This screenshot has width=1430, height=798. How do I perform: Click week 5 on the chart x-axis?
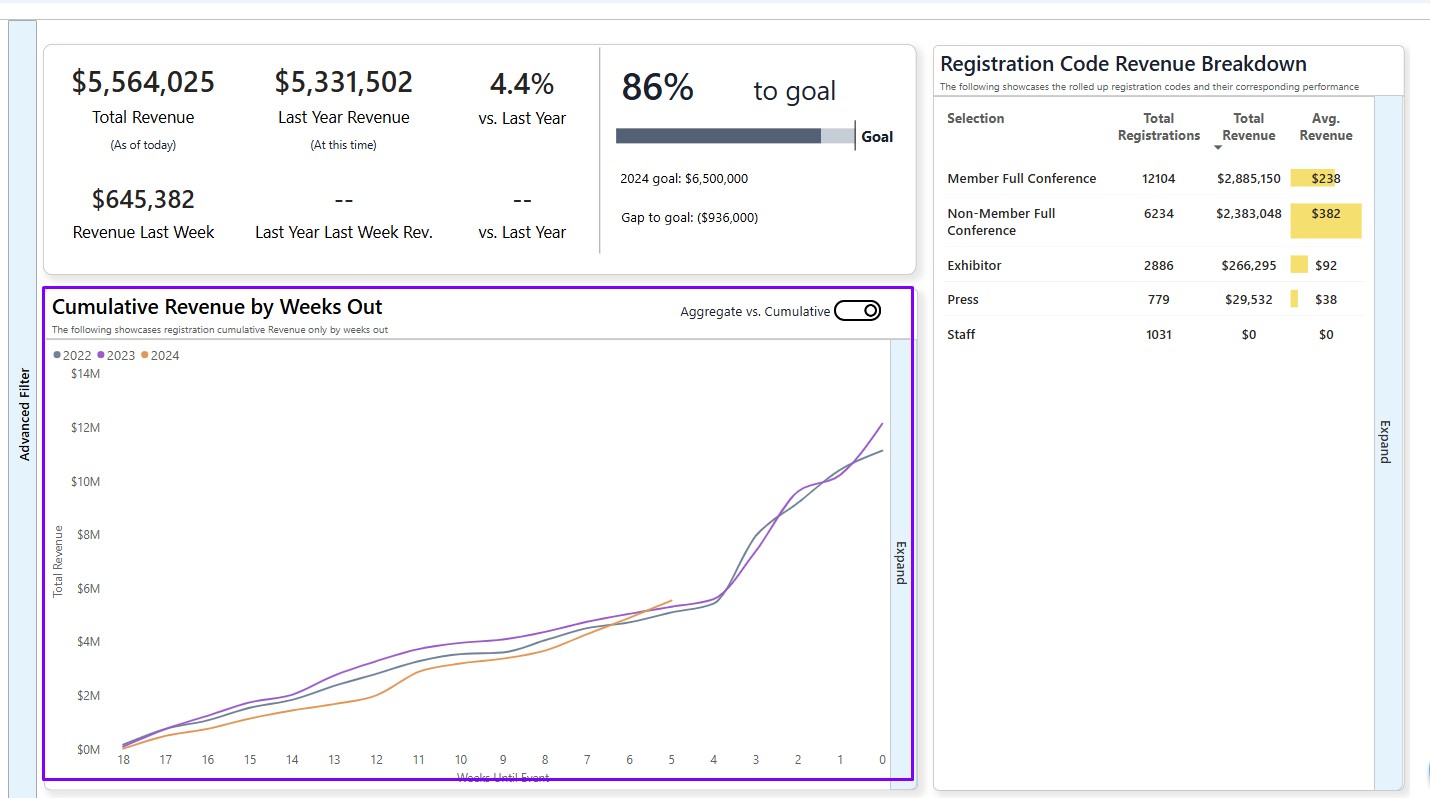(x=671, y=760)
